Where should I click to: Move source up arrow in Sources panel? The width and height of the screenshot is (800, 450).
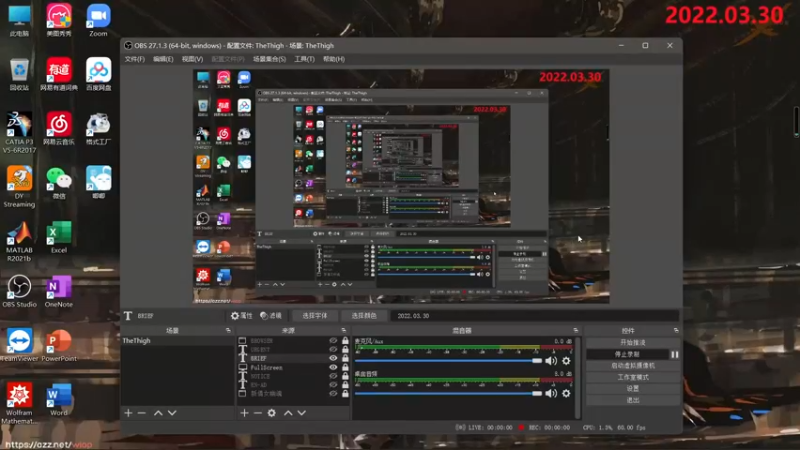click(288, 413)
